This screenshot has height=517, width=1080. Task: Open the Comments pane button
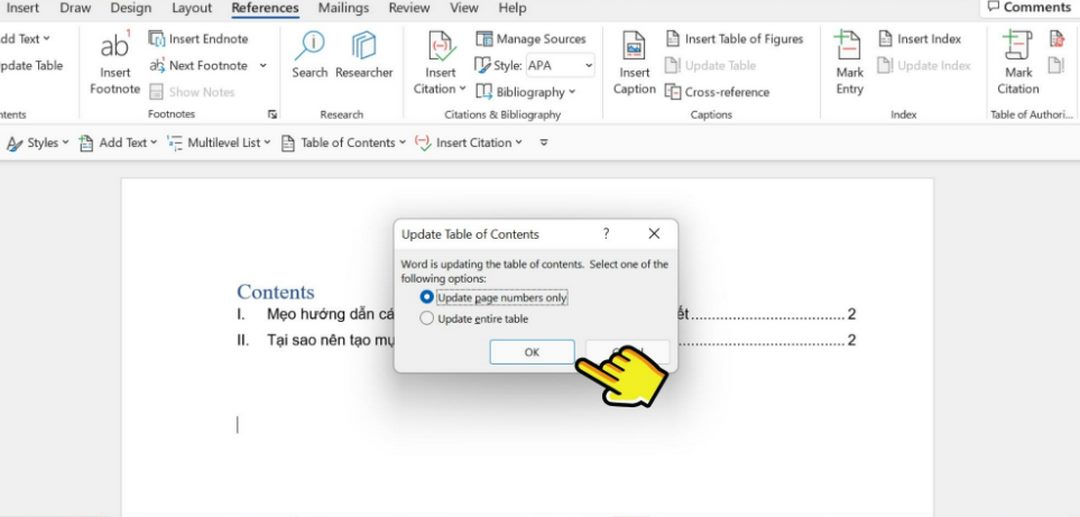[1029, 8]
